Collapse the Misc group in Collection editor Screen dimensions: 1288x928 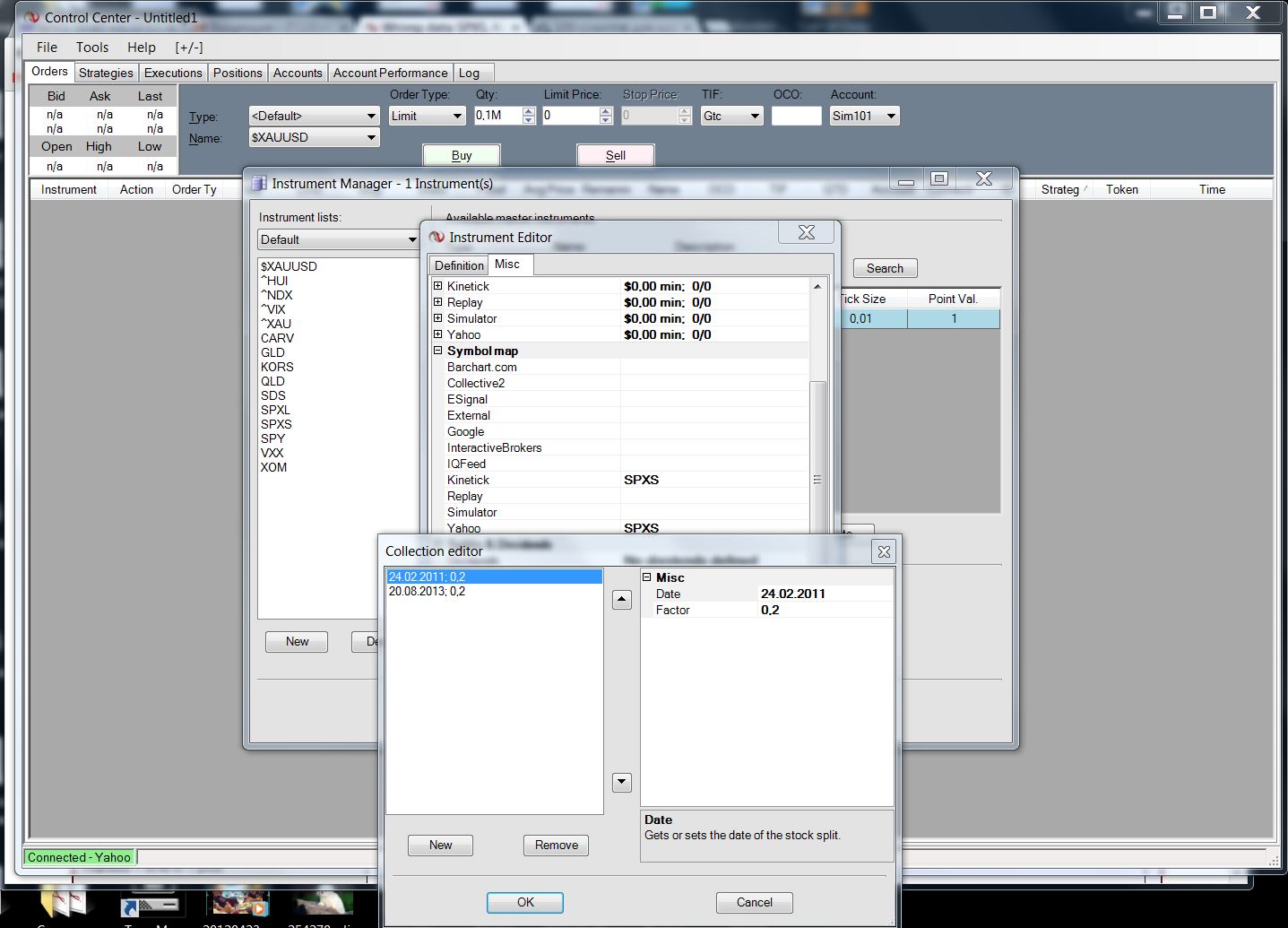tap(647, 577)
